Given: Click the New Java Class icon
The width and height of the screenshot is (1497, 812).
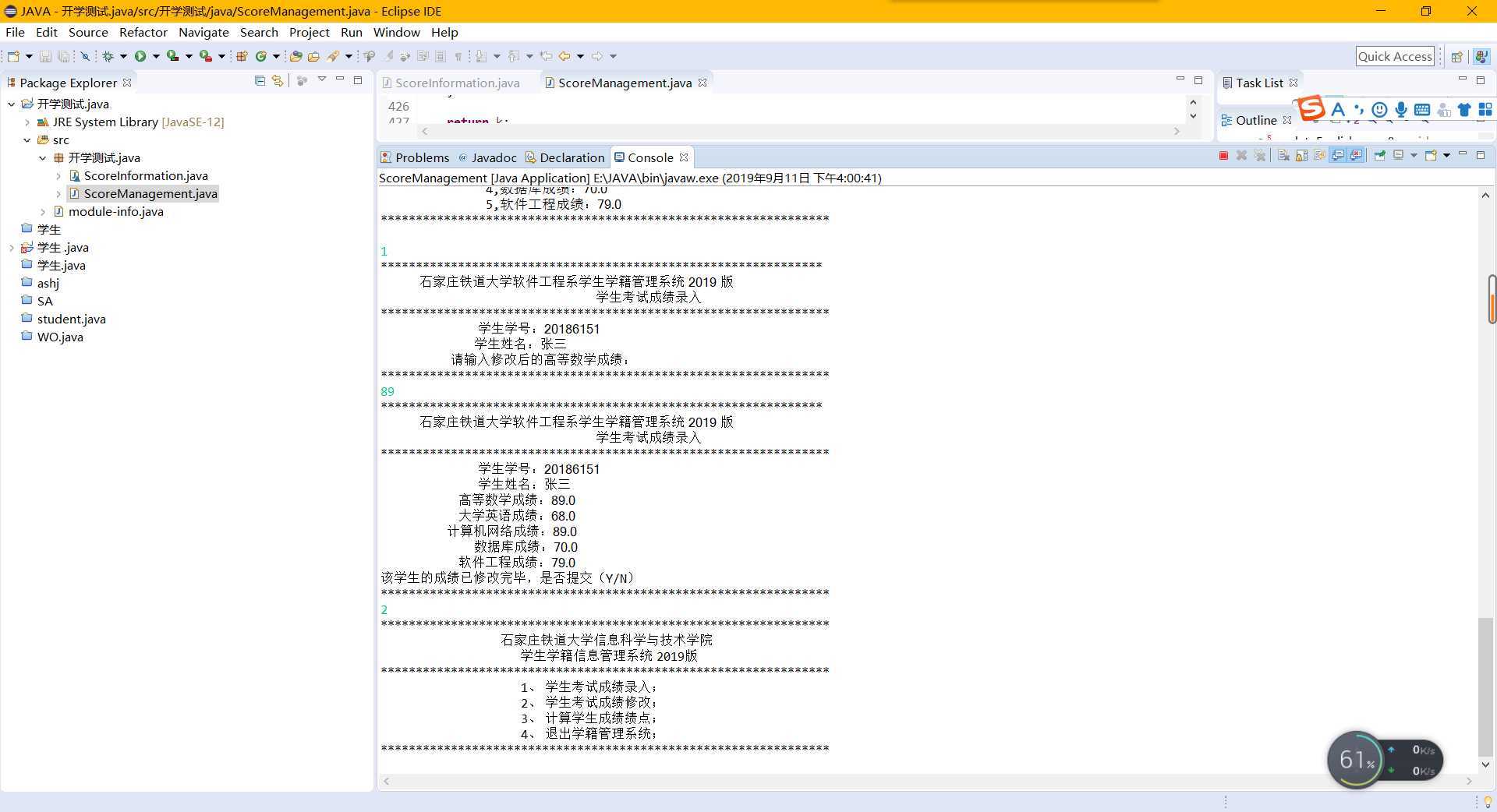Looking at the screenshot, I should coord(261,56).
